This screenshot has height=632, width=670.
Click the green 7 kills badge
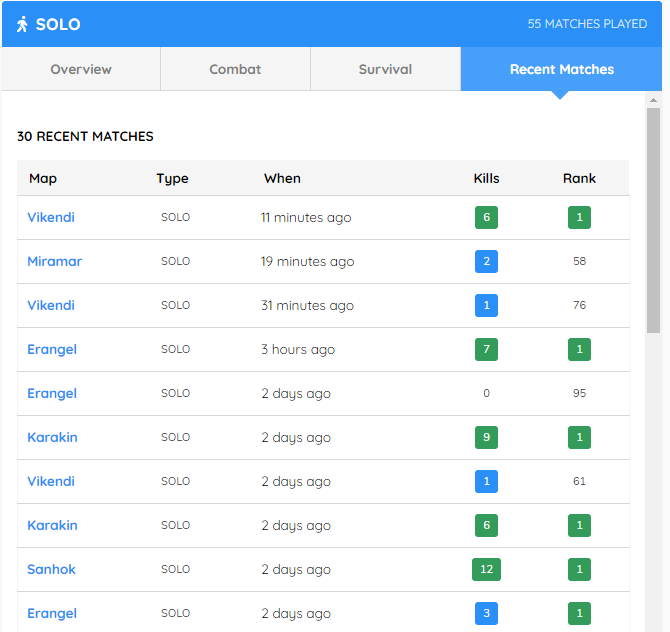[486, 350]
